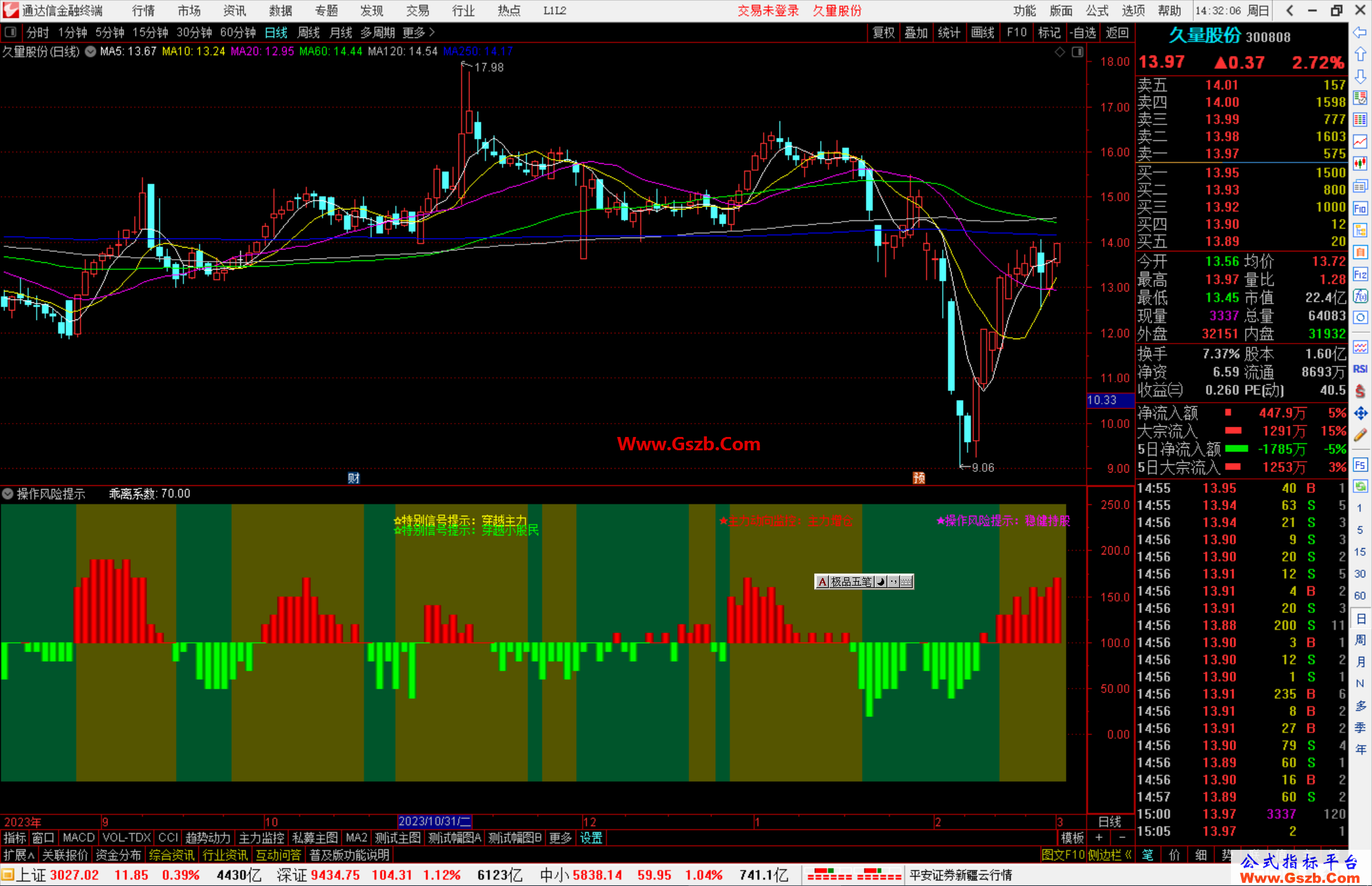1372x886 pixels.
Task: Click the RSI indicator sidebar icon
Action: point(1360,369)
